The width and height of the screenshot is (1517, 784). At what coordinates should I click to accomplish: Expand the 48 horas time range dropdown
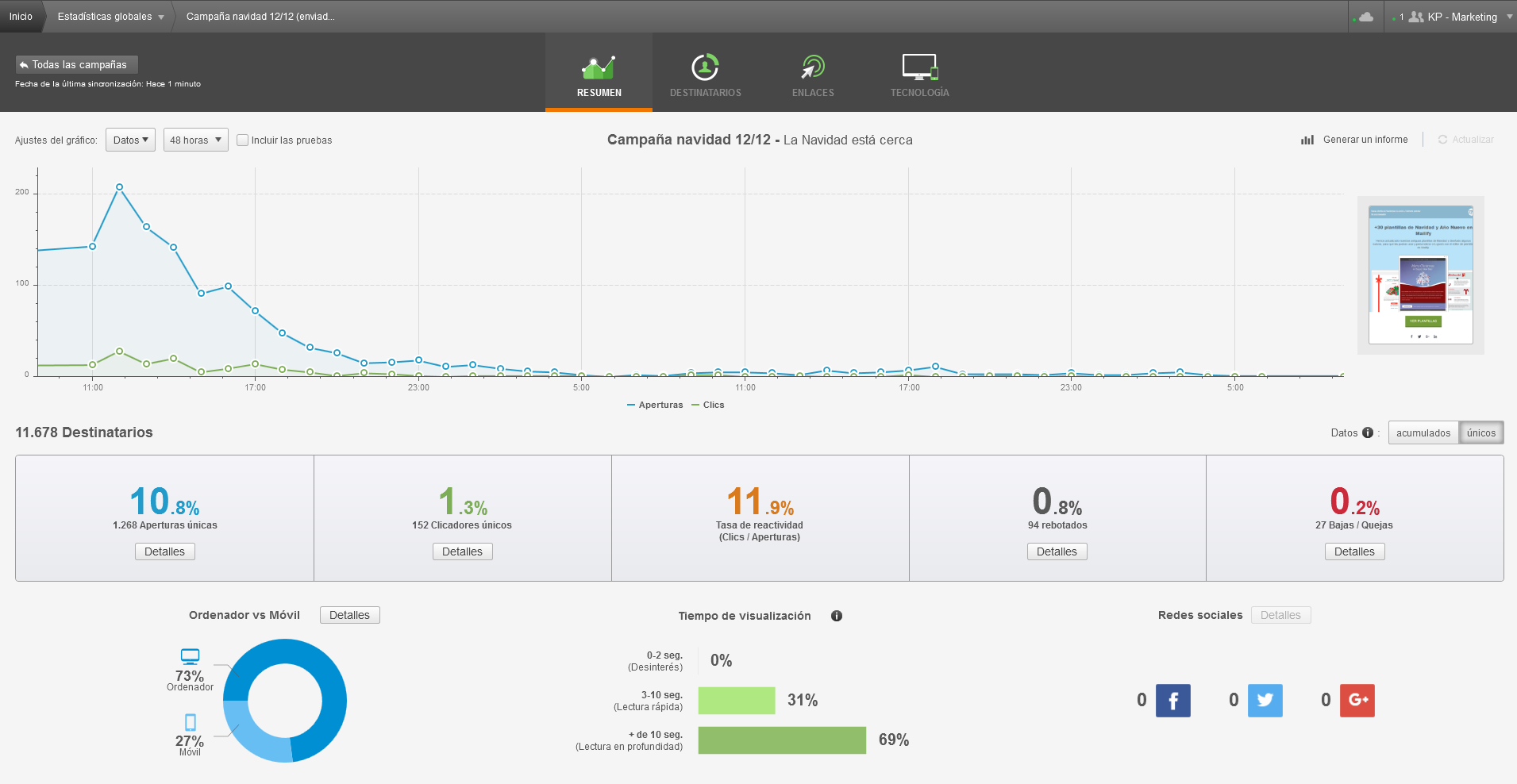[195, 140]
